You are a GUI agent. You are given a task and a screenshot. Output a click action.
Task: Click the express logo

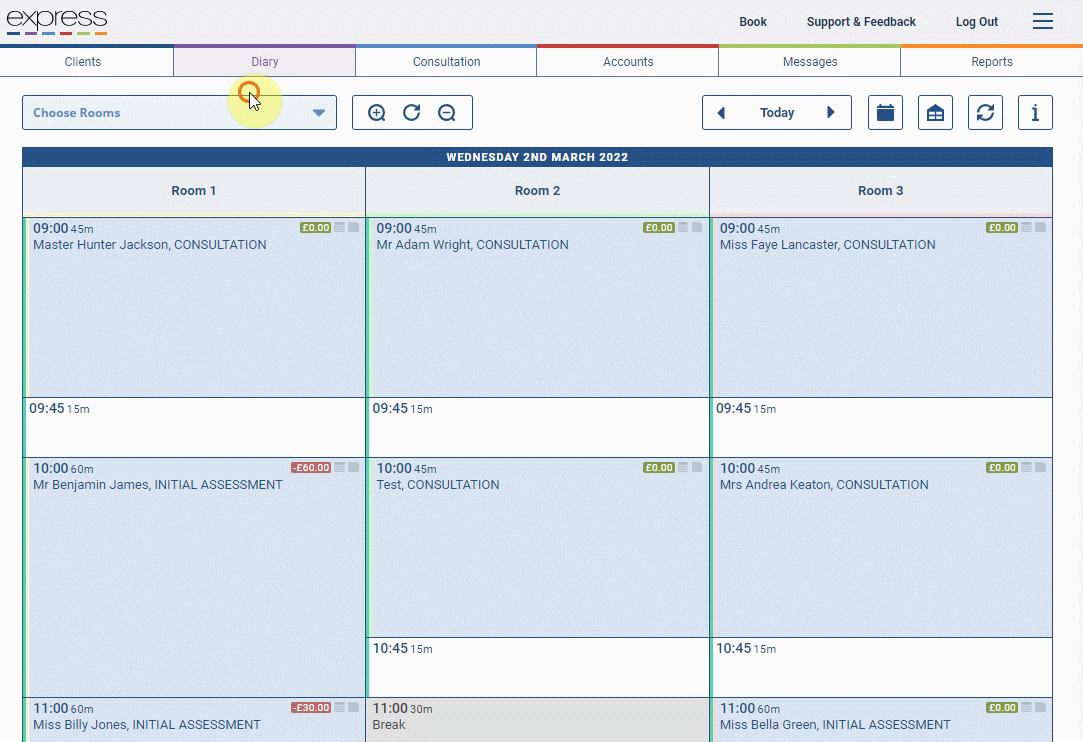point(57,21)
